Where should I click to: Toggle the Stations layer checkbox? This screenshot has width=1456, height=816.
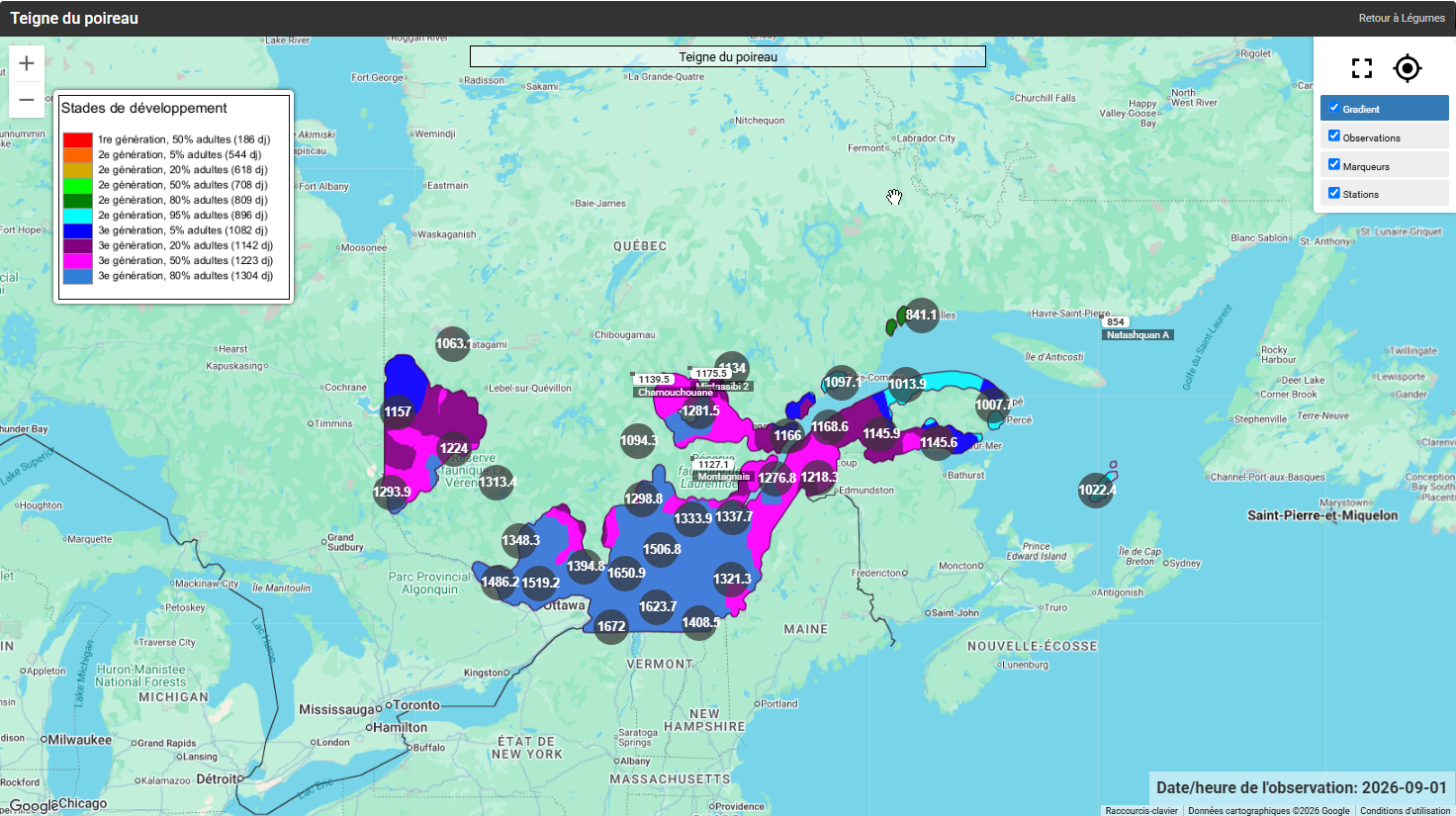pos(1333,193)
